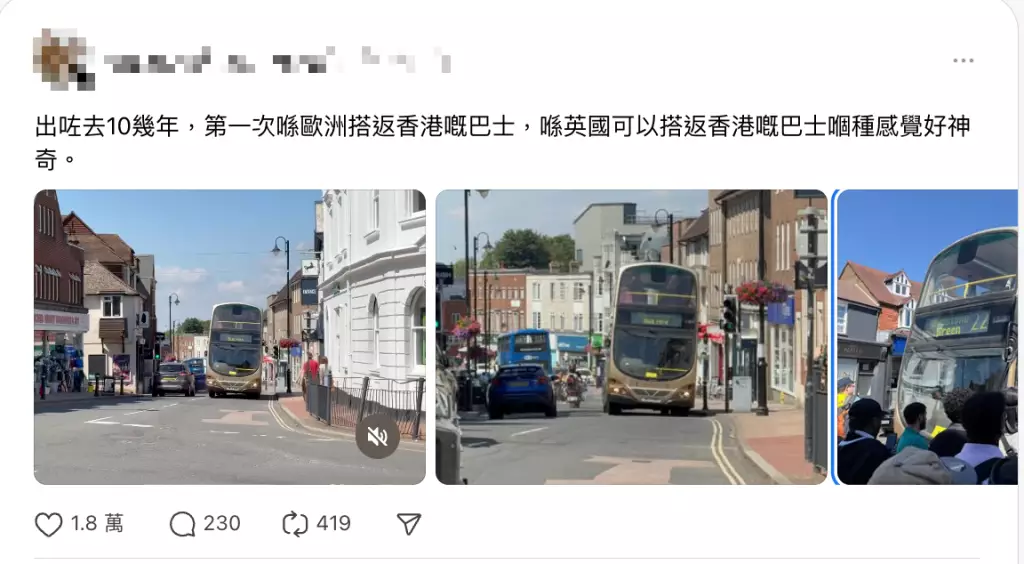Click the 419 repost count
Image resolution: width=1024 pixels, height=564 pixels.
pos(334,524)
